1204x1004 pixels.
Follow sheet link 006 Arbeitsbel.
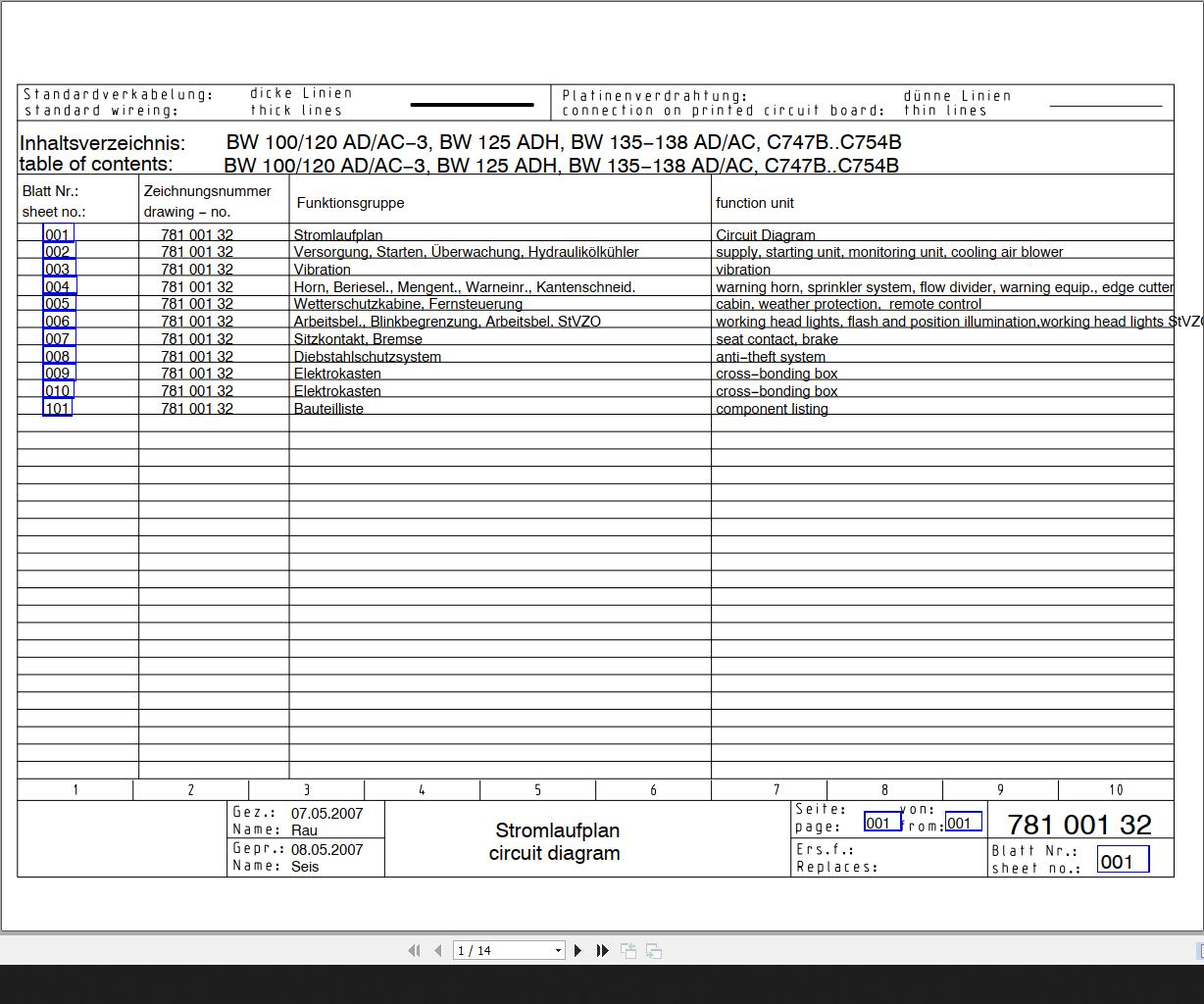[58, 321]
